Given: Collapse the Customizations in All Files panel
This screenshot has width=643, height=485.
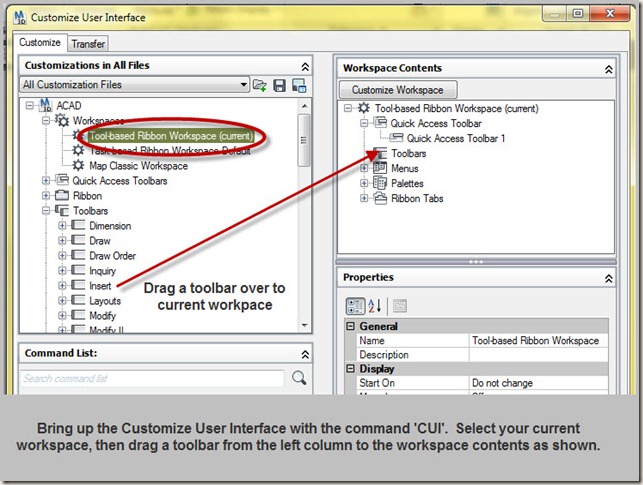Looking at the screenshot, I should 305,66.
